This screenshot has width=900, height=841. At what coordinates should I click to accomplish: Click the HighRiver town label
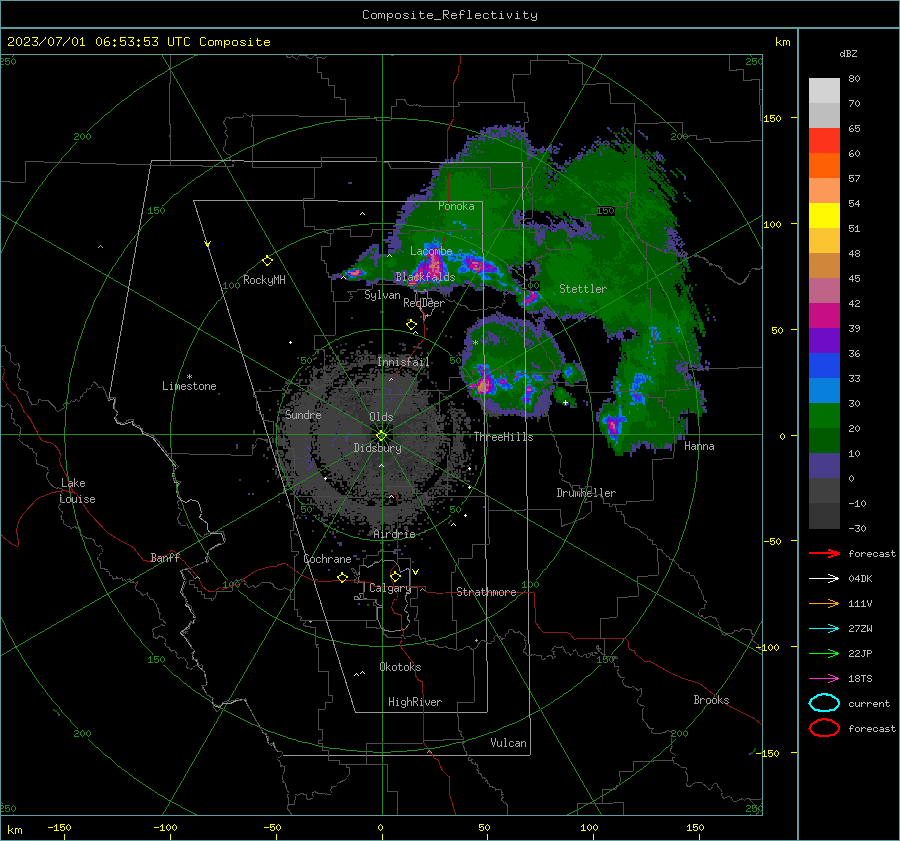point(415,702)
